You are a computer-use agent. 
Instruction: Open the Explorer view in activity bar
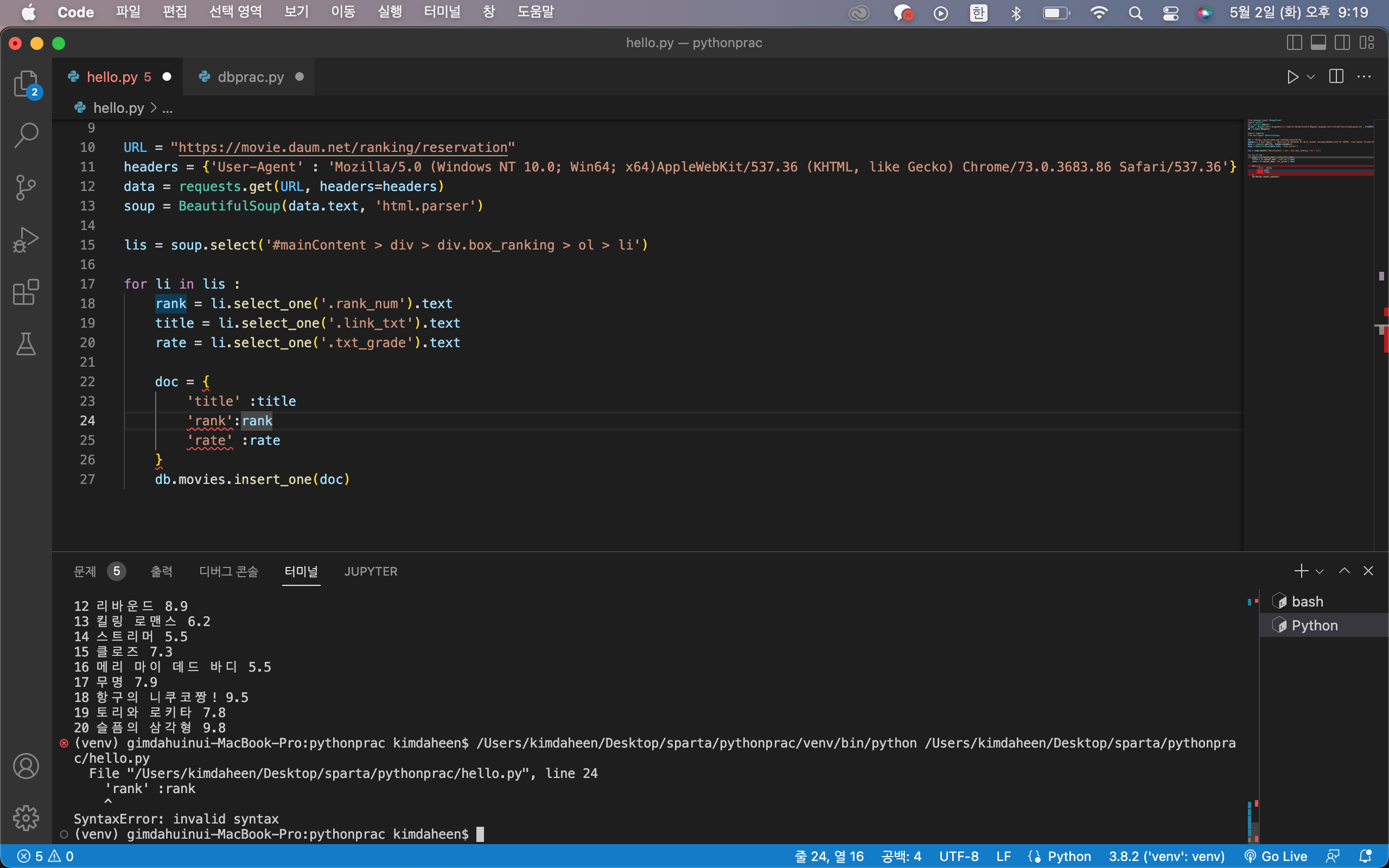click(26, 85)
